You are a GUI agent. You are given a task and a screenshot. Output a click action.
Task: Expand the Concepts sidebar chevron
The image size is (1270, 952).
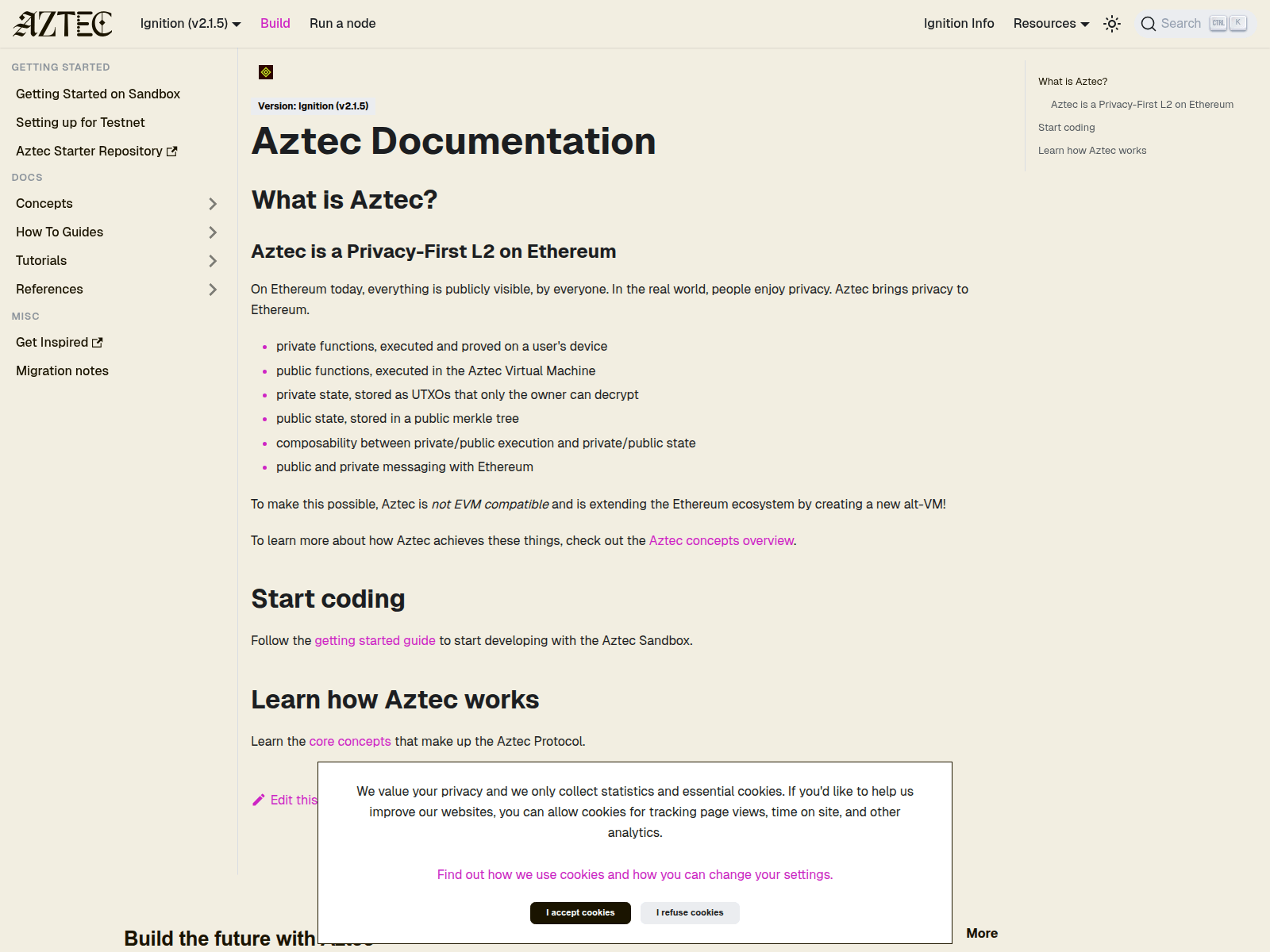pyautogui.click(x=213, y=204)
